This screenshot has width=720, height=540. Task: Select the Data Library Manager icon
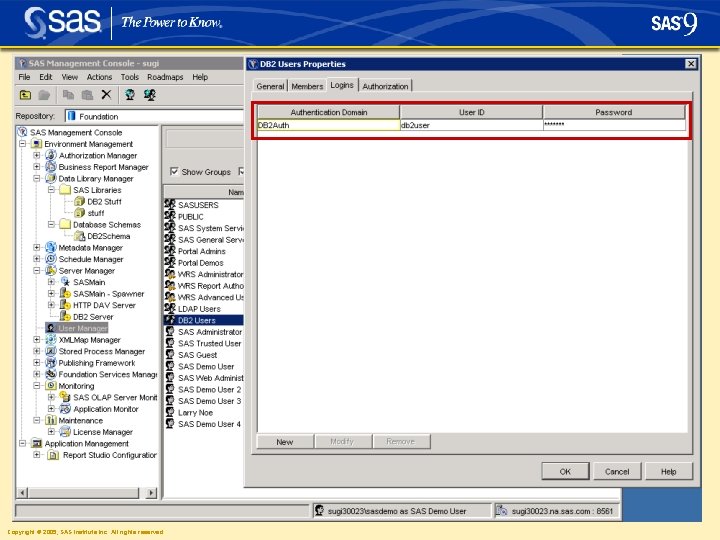[51, 178]
